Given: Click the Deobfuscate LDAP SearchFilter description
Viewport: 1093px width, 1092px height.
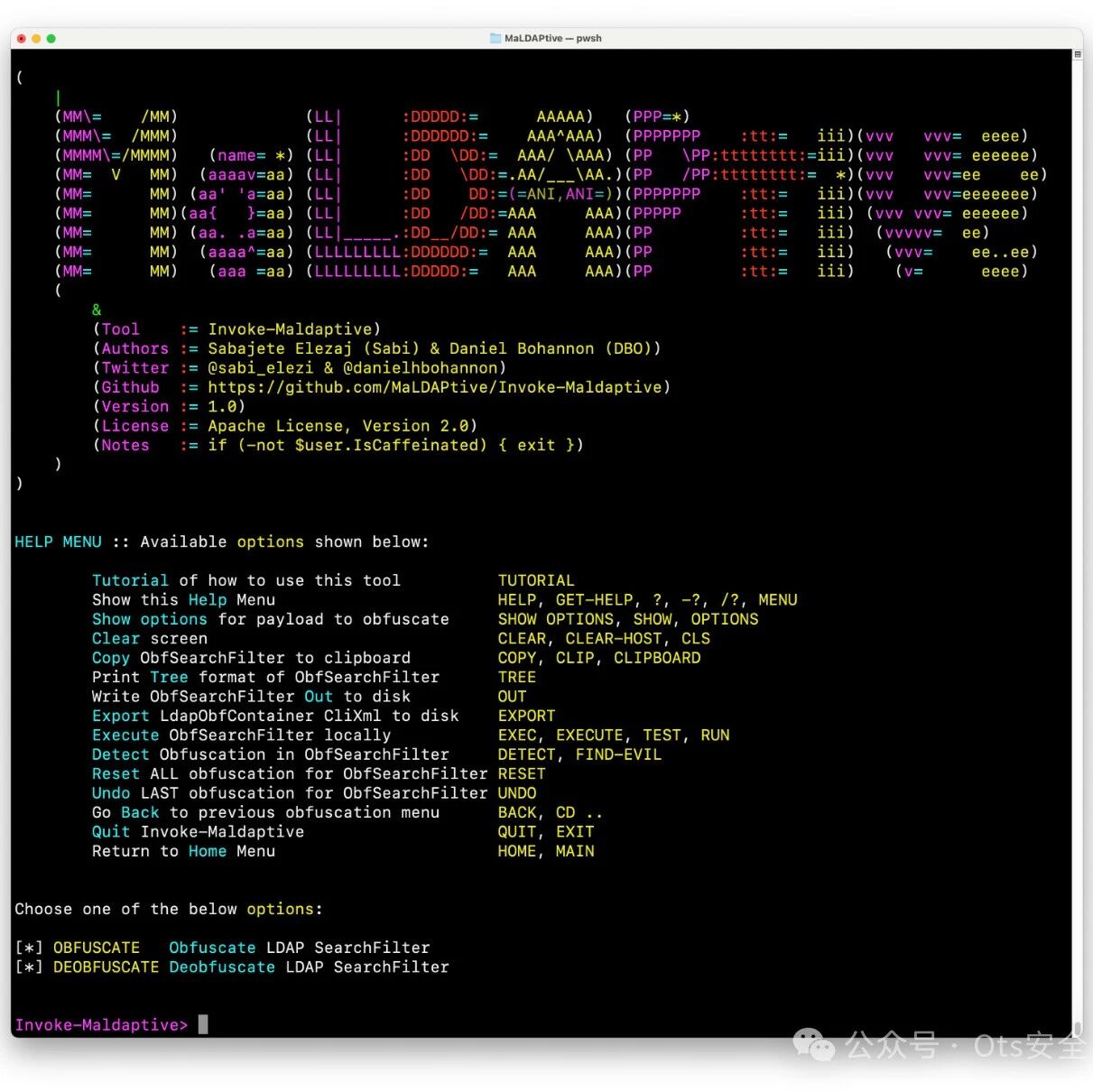Looking at the screenshot, I should click(309, 967).
